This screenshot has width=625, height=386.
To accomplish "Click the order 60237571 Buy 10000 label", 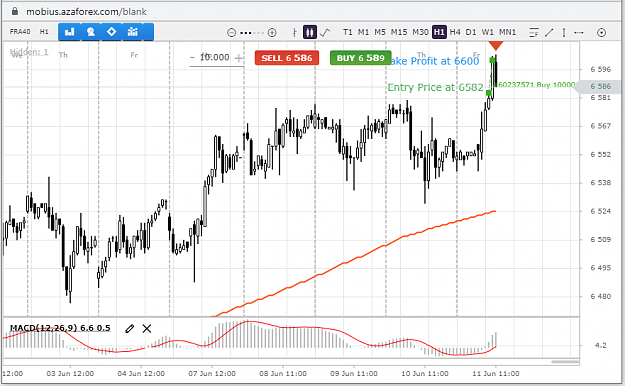I will coord(537,85).
